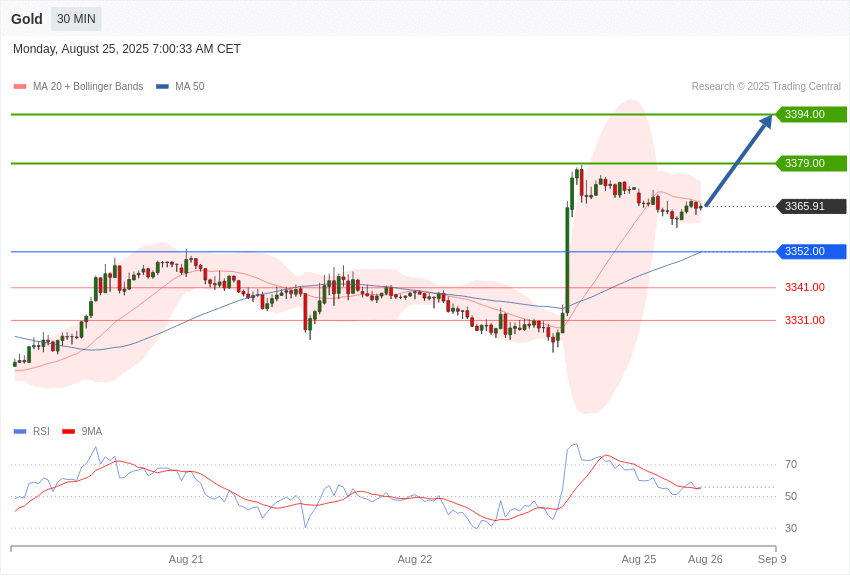Select the RSI legend label
This screenshot has width=850, height=576.
41,431
